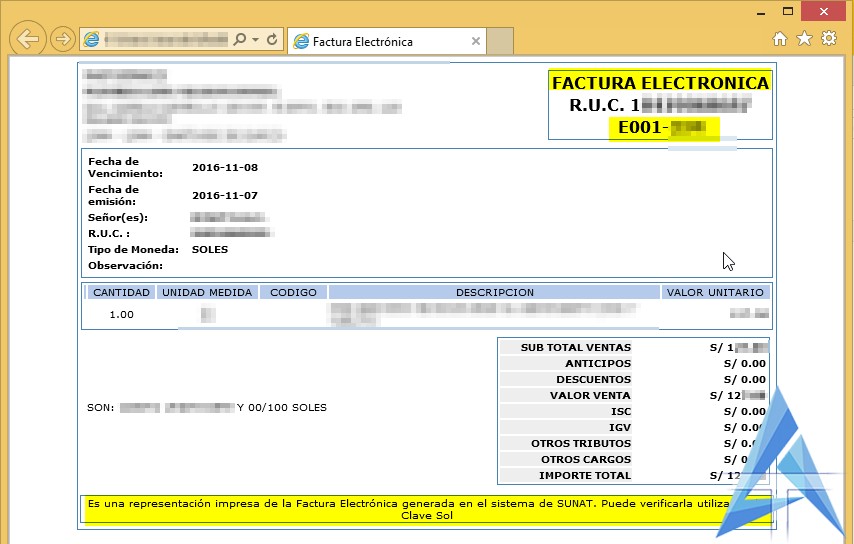Click the CANTIDAD column header
The height and width of the screenshot is (544, 854).
121,292
